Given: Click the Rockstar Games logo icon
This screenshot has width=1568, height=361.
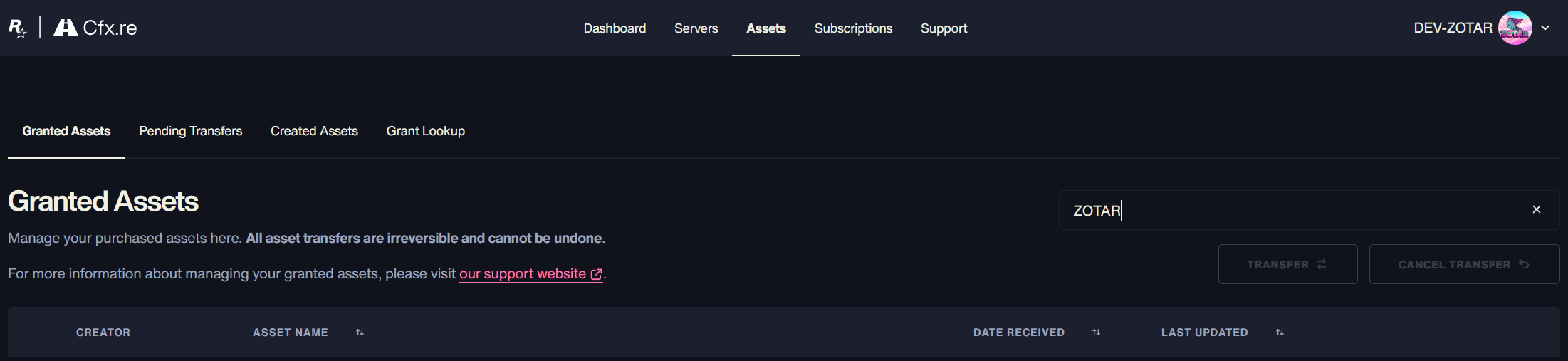Looking at the screenshot, I should point(17,28).
